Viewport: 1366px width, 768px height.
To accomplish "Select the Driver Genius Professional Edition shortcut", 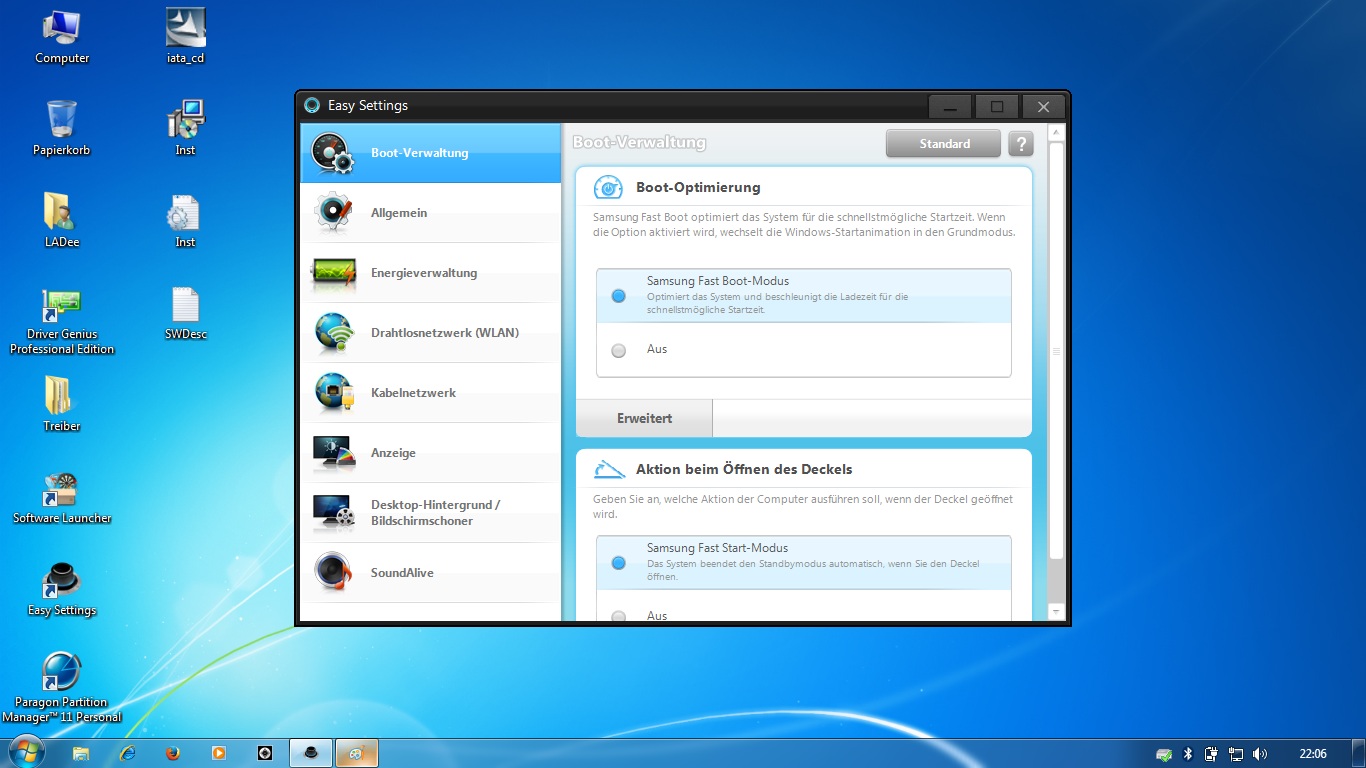I will pyautogui.click(x=62, y=305).
